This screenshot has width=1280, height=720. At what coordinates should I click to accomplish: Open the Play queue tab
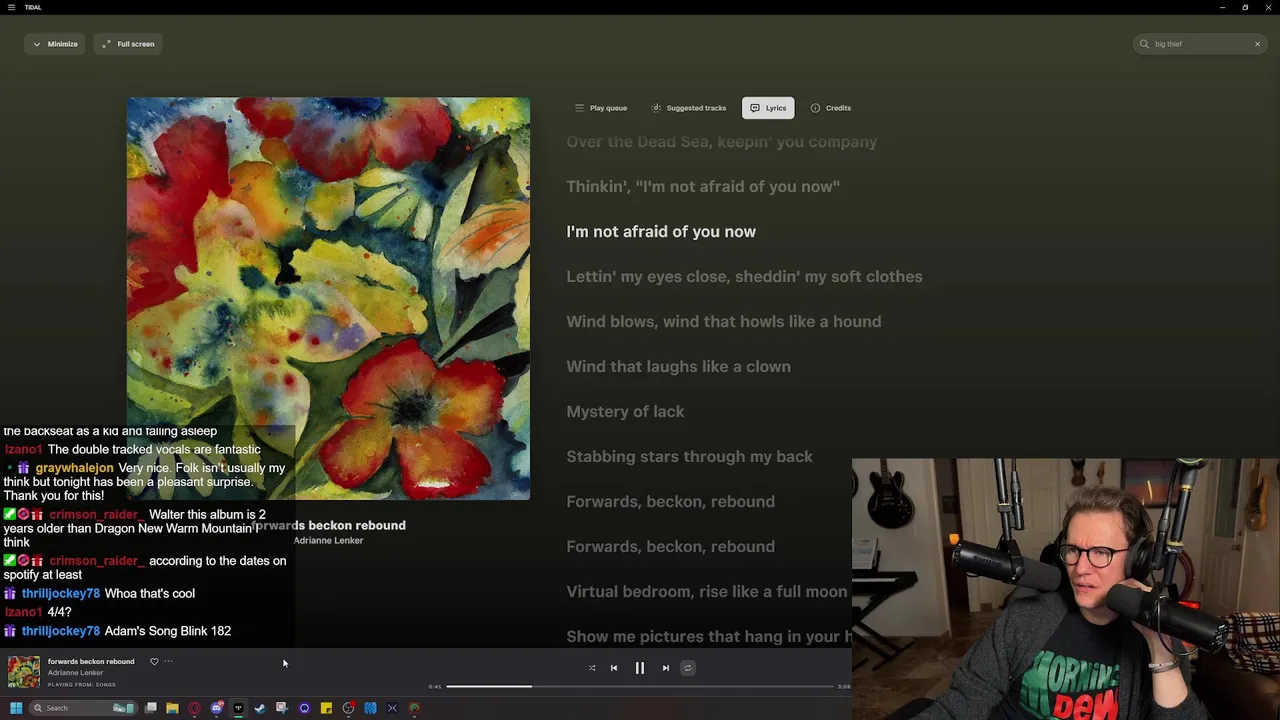tap(600, 108)
